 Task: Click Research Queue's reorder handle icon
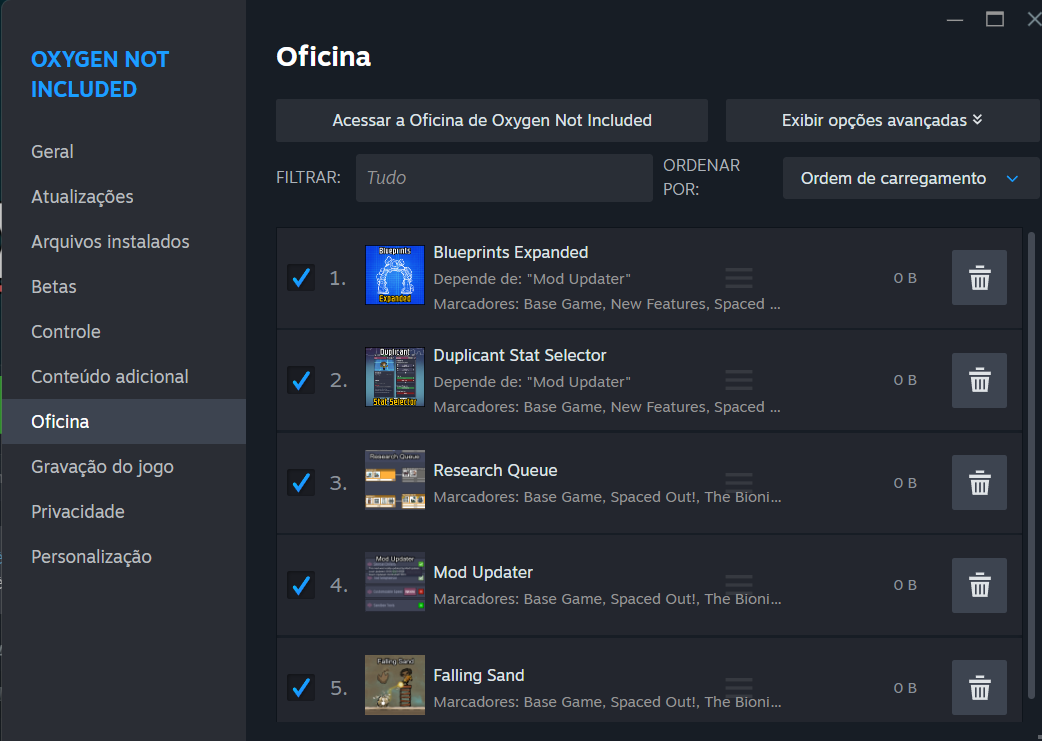(738, 482)
